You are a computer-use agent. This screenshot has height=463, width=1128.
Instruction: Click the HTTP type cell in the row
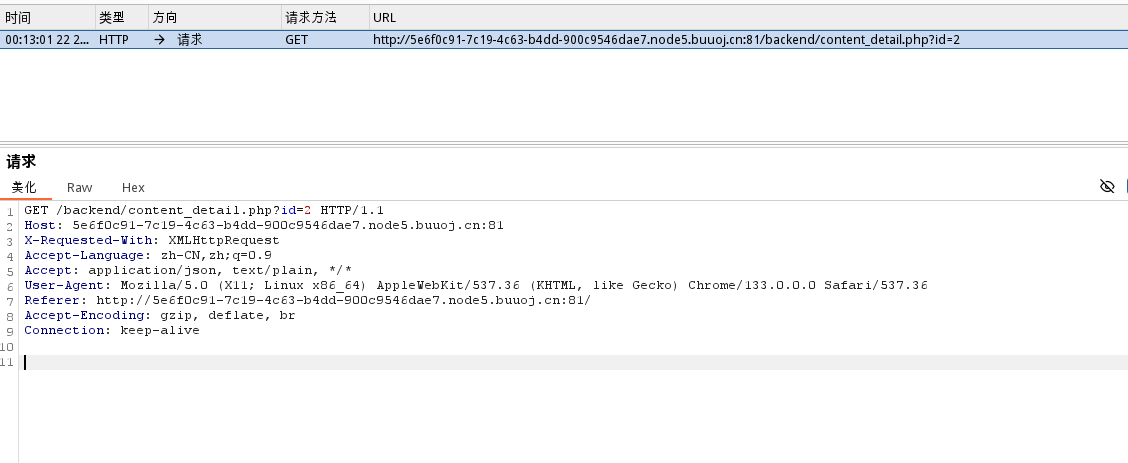click(x=114, y=40)
